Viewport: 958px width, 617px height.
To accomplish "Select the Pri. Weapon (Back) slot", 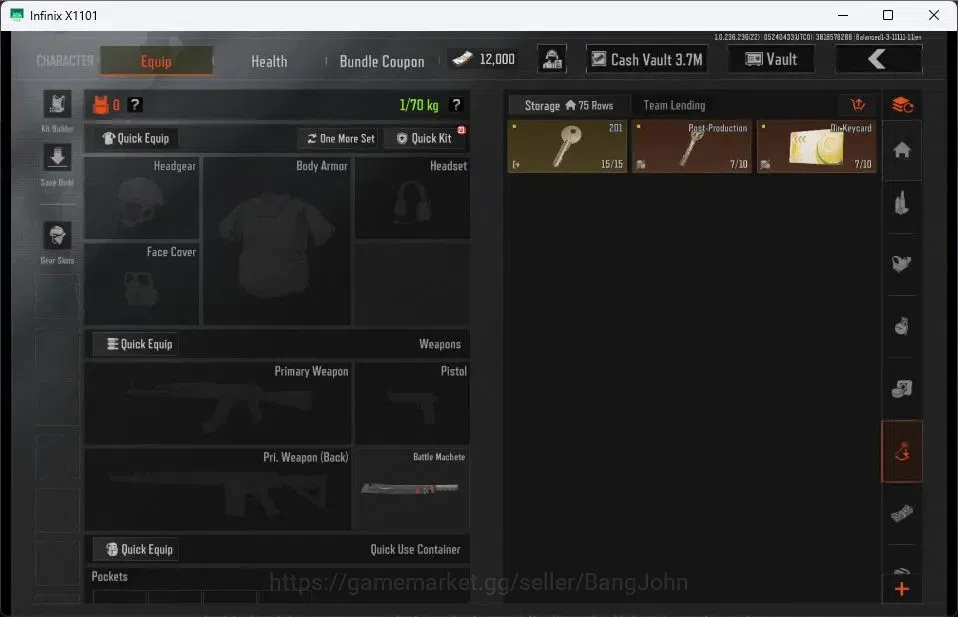I will 218,489.
